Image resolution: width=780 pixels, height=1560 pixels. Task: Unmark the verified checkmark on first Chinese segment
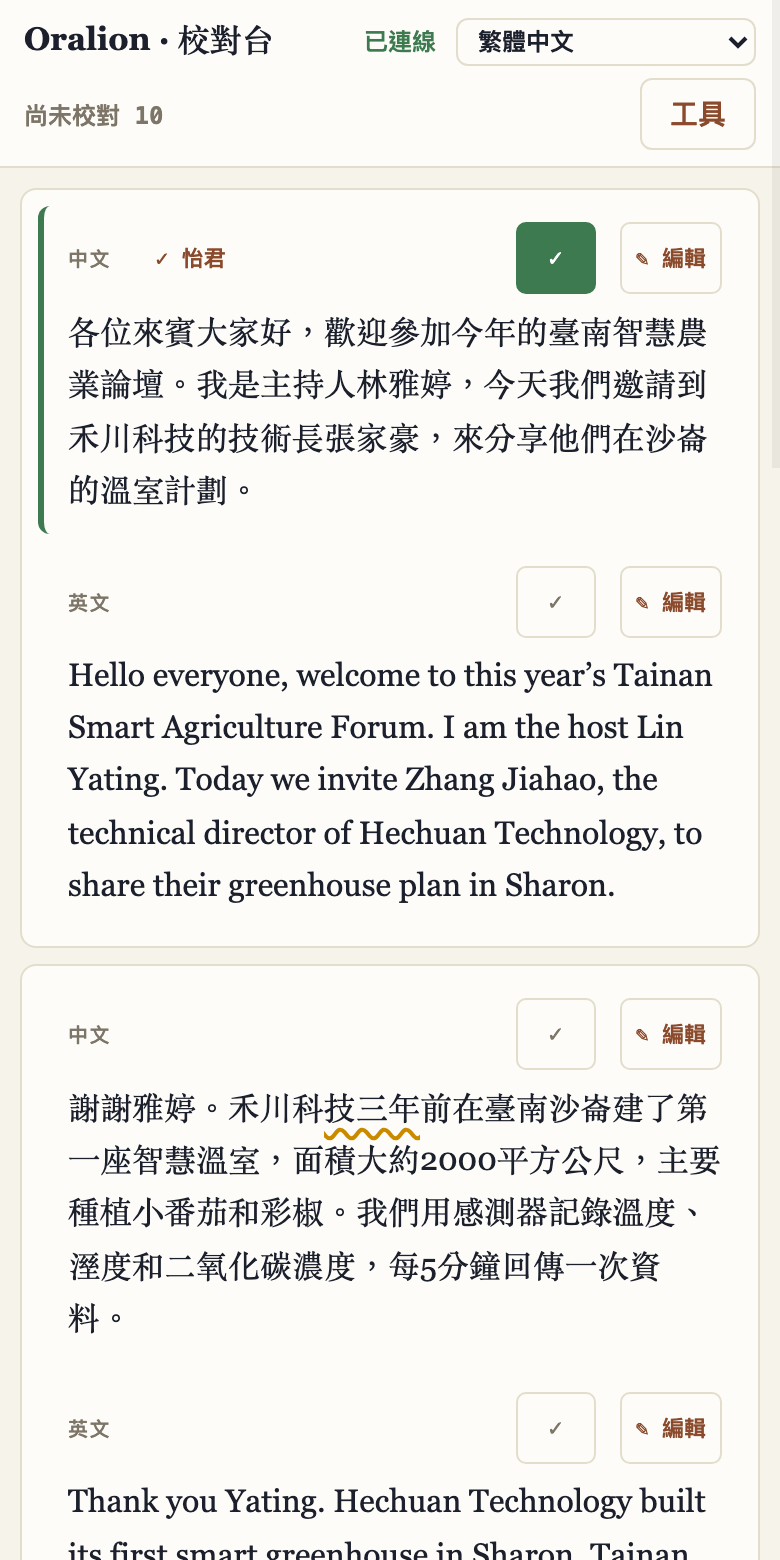(556, 258)
